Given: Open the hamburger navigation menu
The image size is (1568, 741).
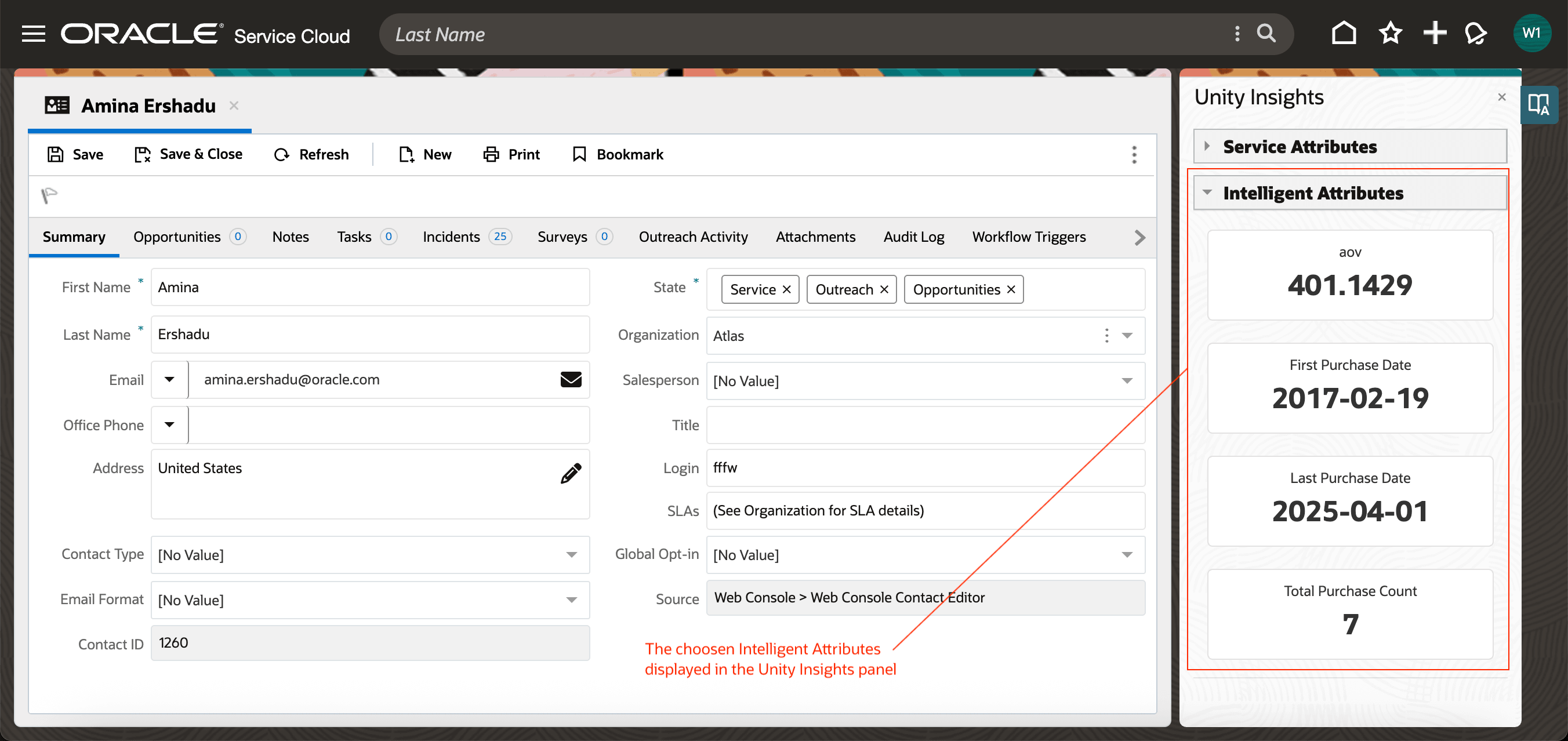Looking at the screenshot, I should 34,34.
